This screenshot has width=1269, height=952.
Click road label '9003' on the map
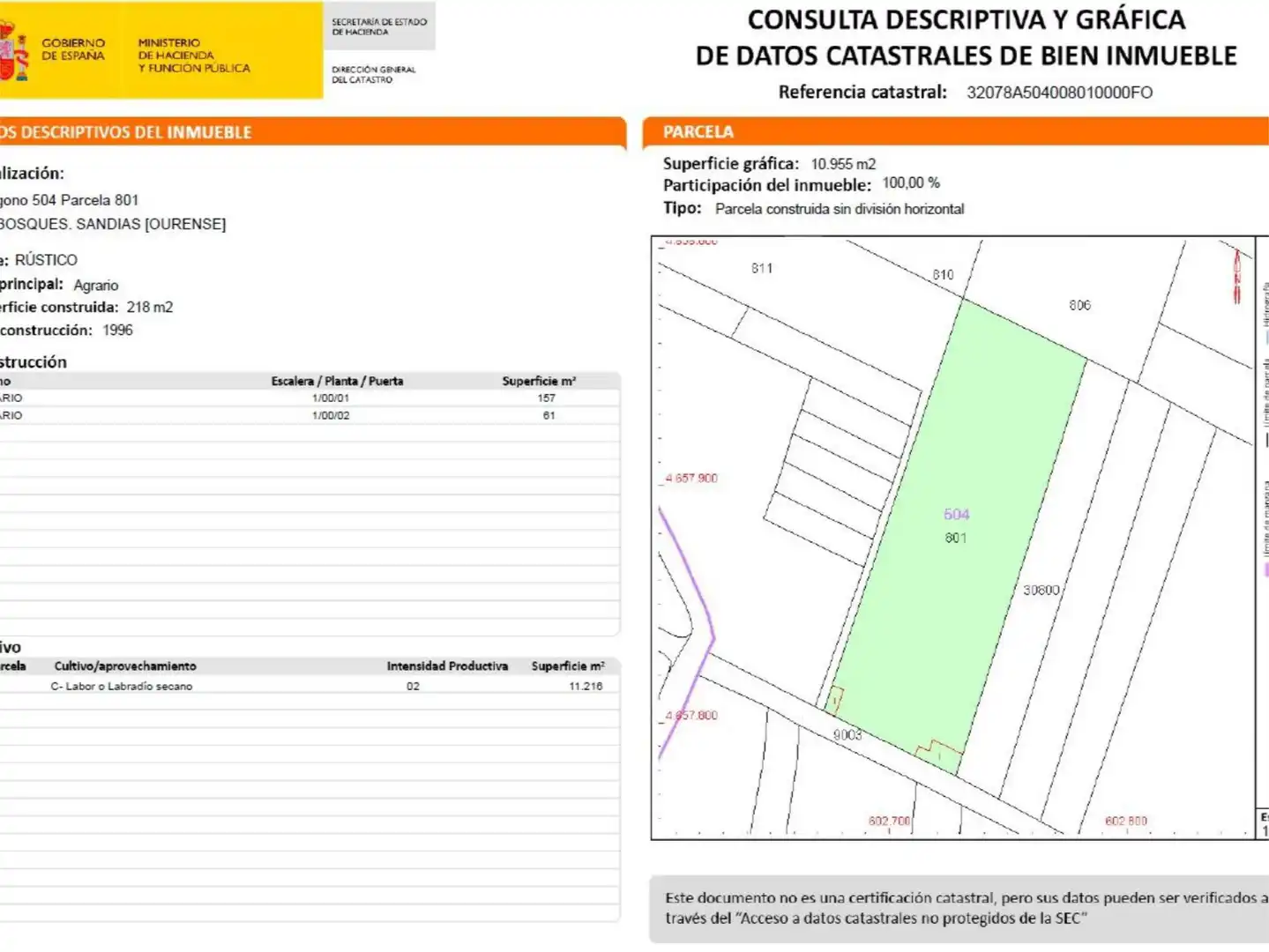click(x=847, y=734)
